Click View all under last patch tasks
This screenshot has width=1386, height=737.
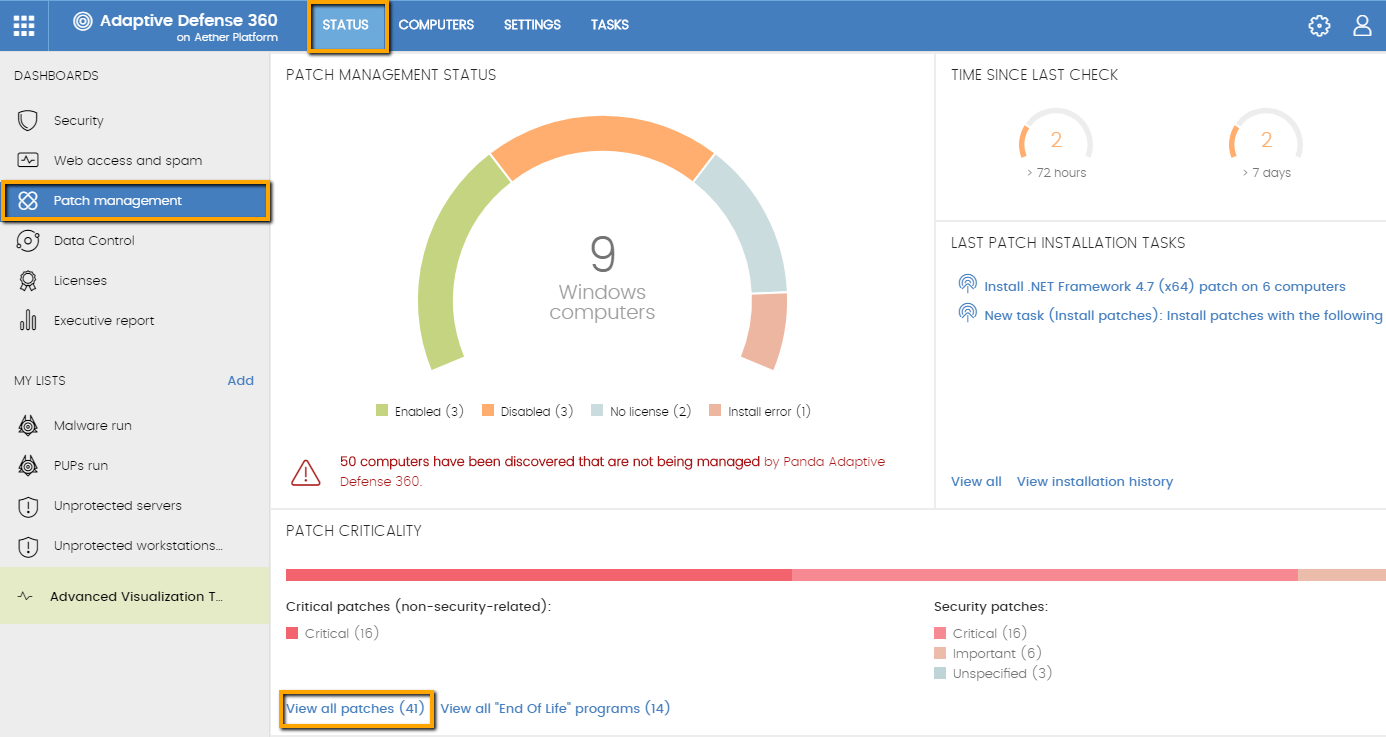(976, 482)
